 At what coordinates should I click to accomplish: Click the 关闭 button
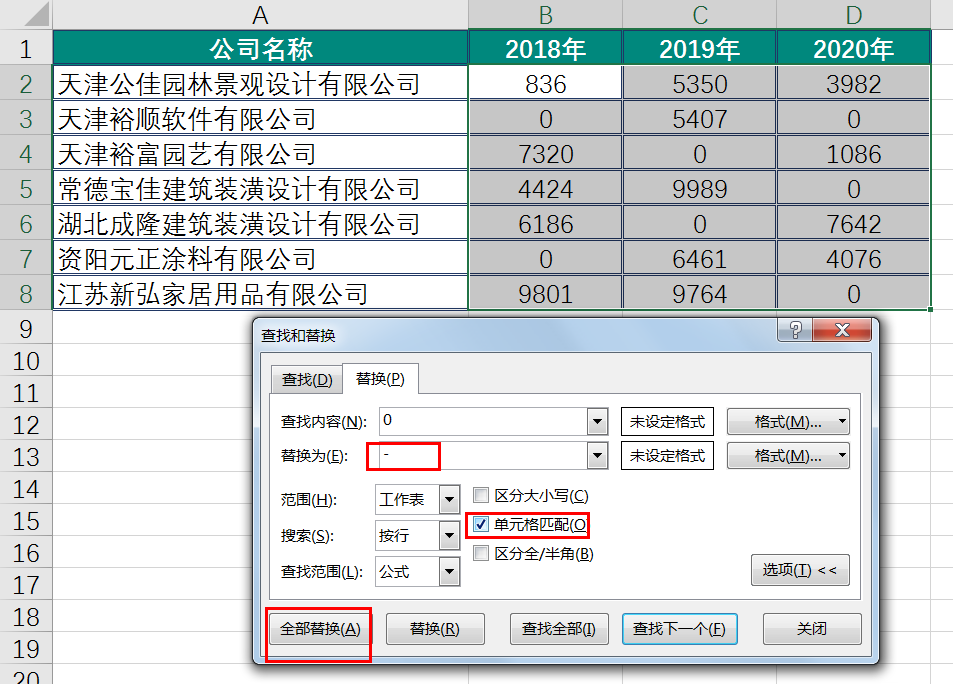(812, 629)
